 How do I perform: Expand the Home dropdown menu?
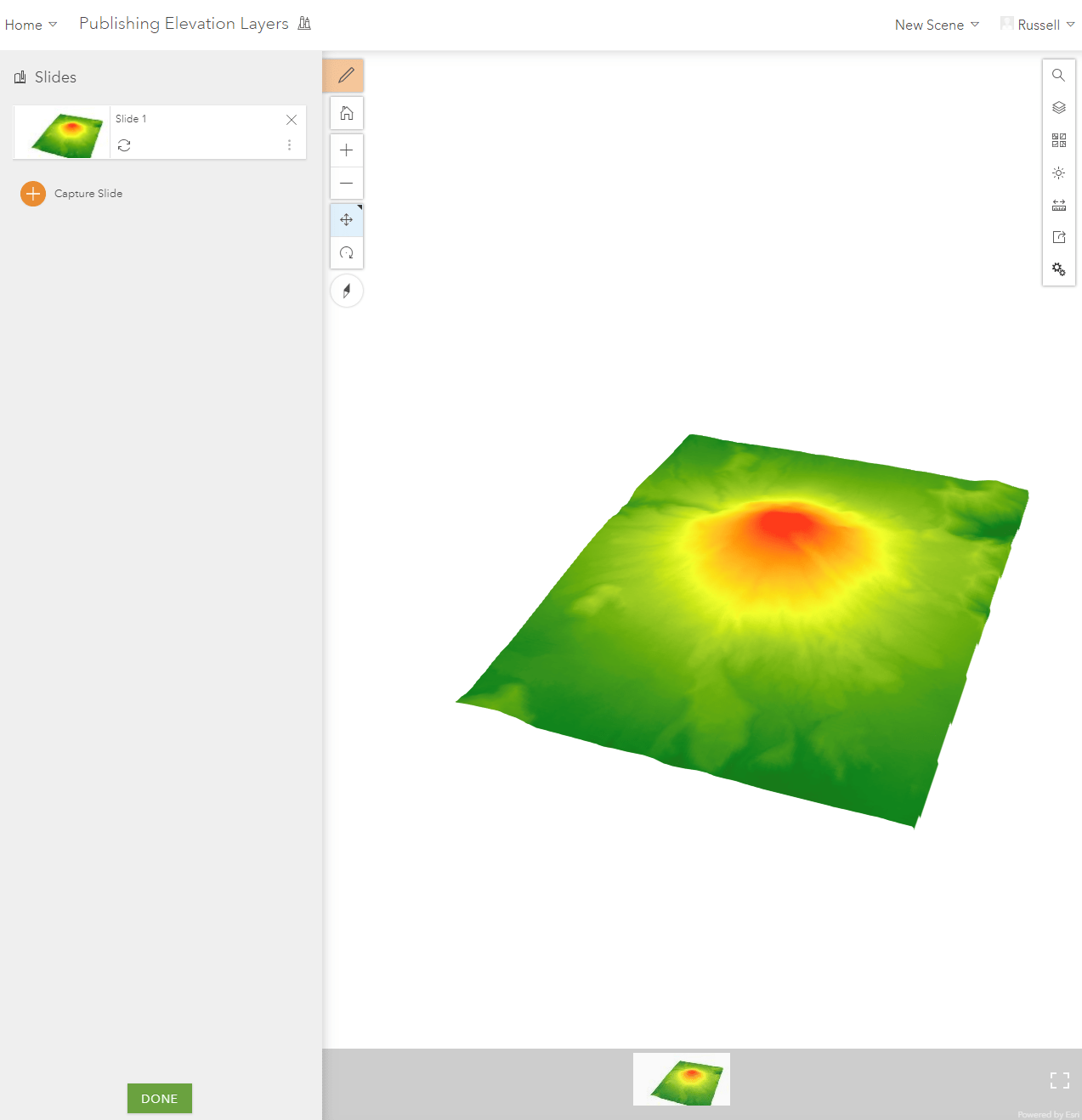(31, 25)
